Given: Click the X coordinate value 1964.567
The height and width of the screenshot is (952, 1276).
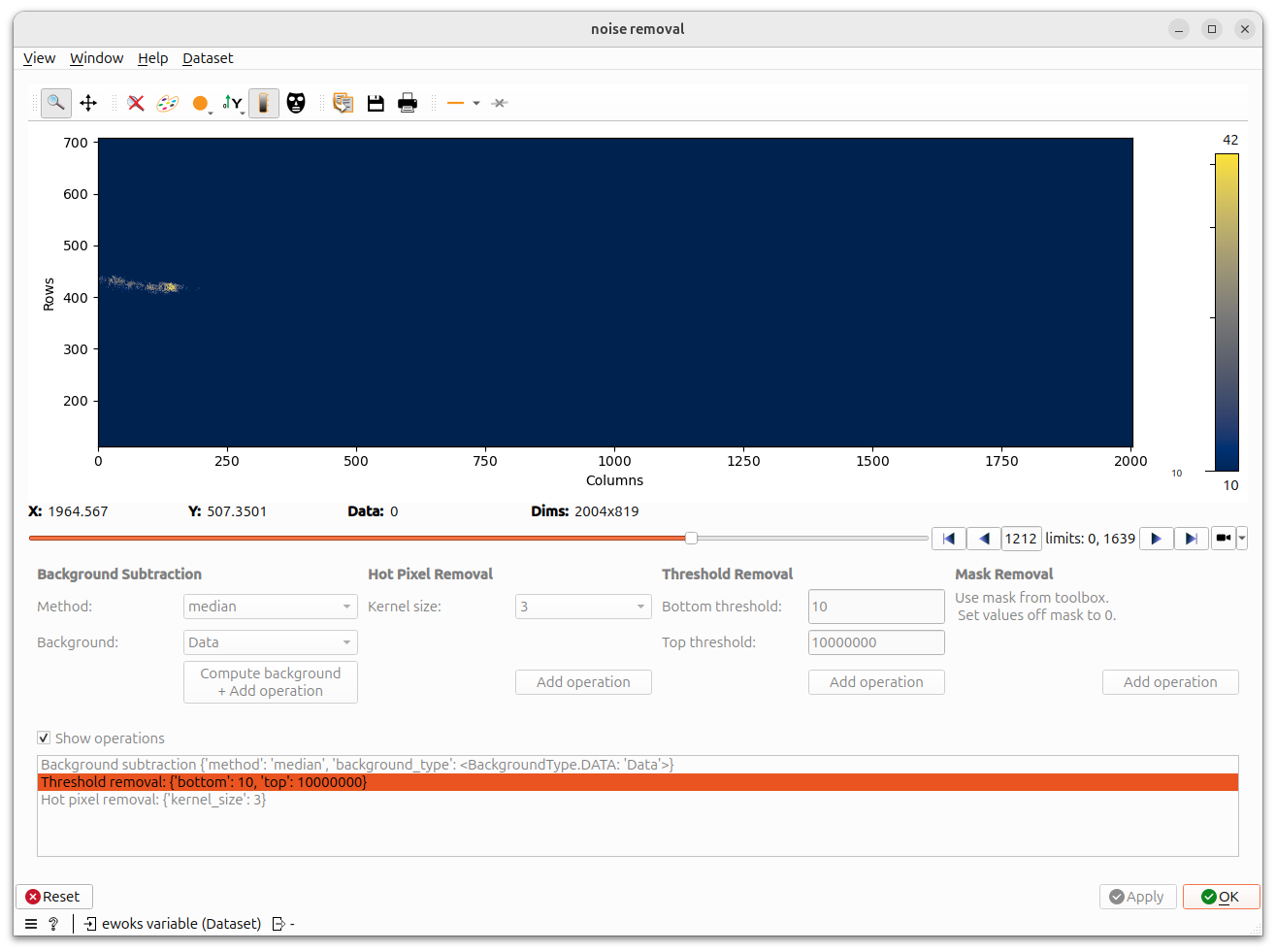Looking at the screenshot, I should 78,511.
